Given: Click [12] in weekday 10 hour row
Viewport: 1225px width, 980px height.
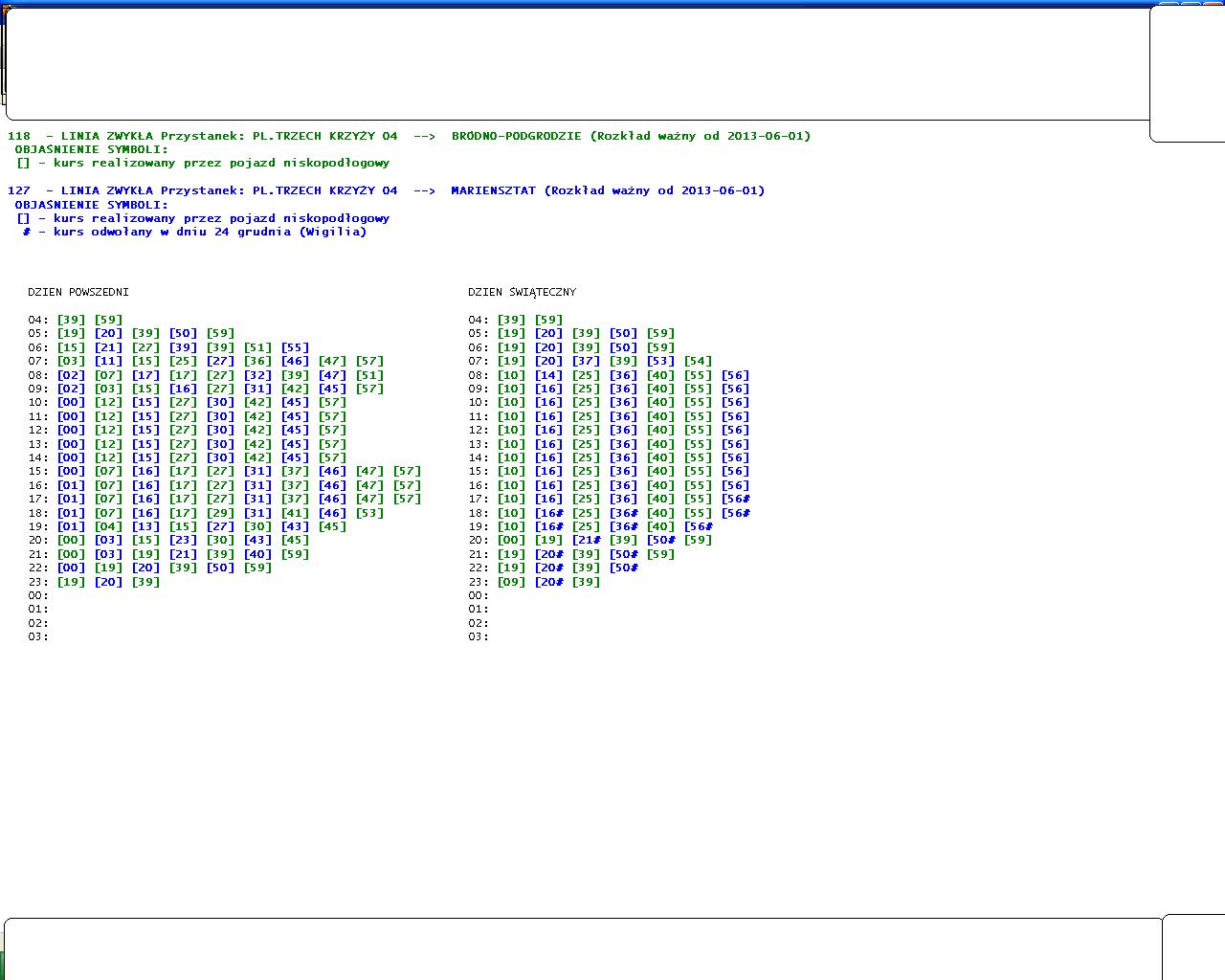Looking at the screenshot, I should [x=109, y=403].
